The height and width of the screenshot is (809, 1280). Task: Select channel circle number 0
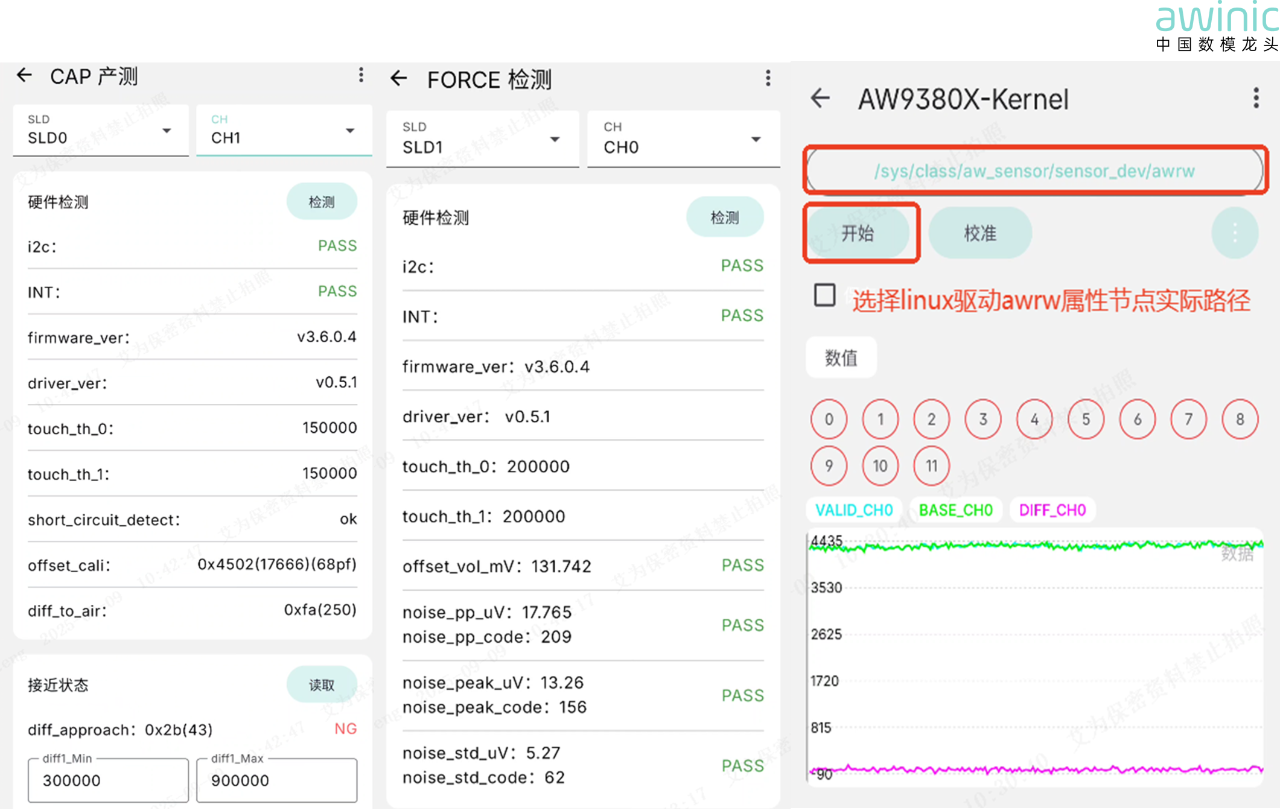point(829,420)
